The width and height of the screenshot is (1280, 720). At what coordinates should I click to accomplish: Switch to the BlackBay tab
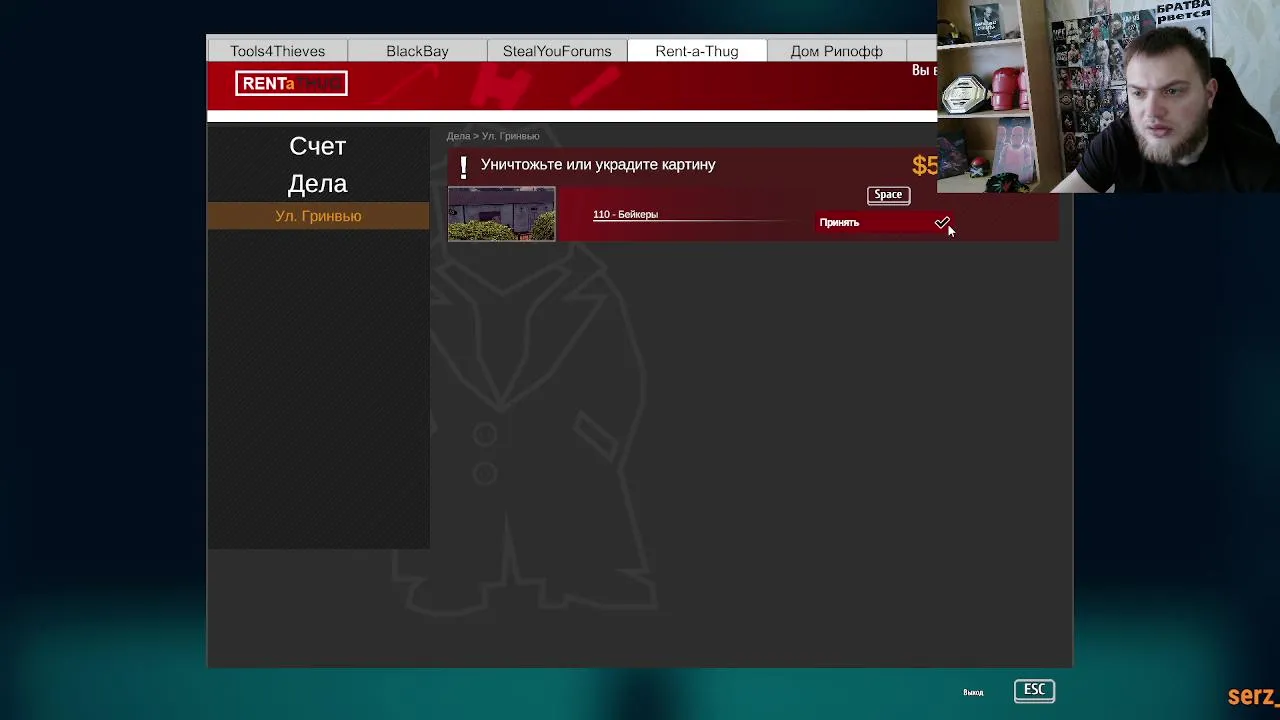pyautogui.click(x=417, y=51)
